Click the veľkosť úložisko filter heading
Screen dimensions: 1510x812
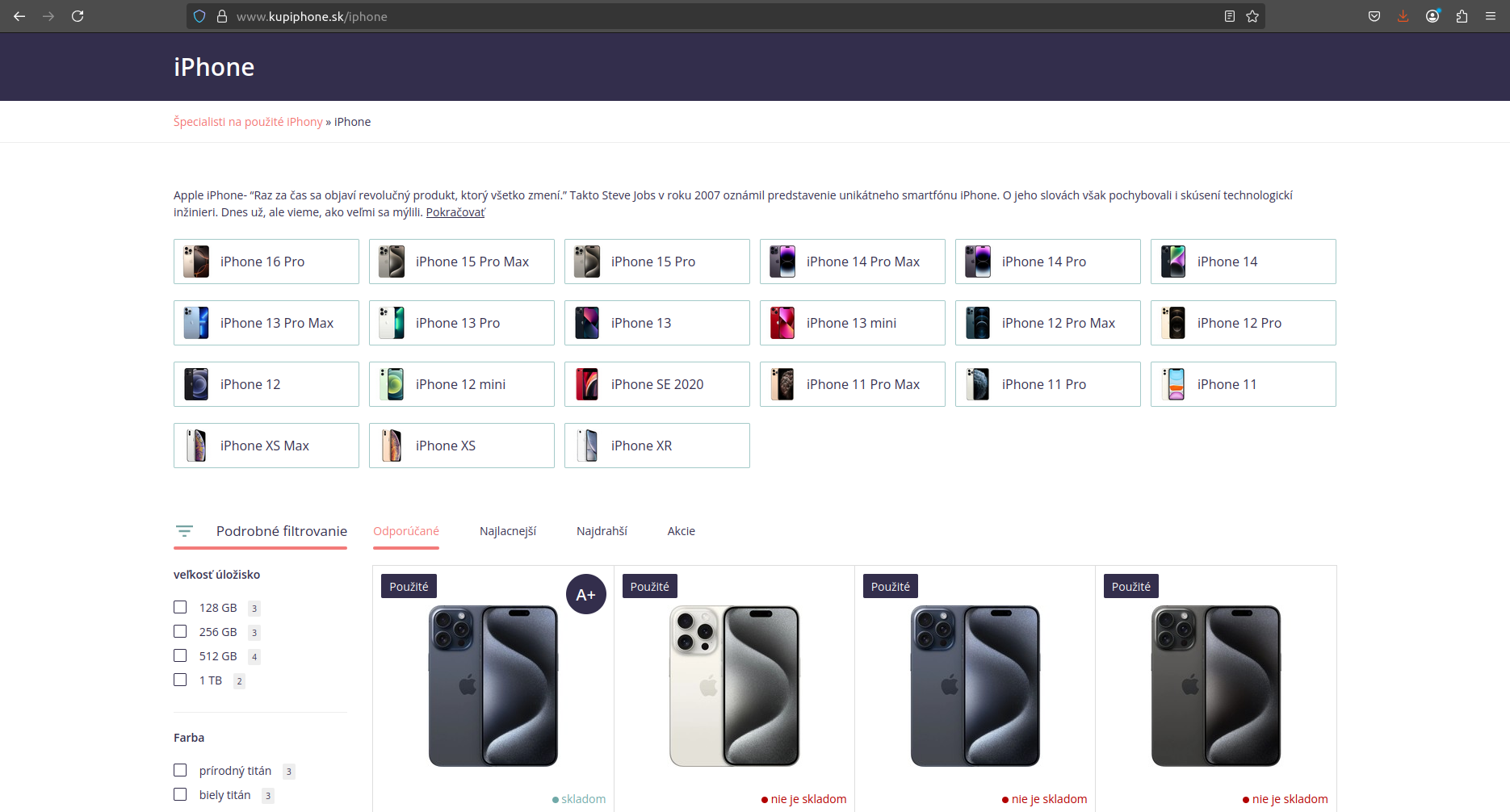click(216, 575)
